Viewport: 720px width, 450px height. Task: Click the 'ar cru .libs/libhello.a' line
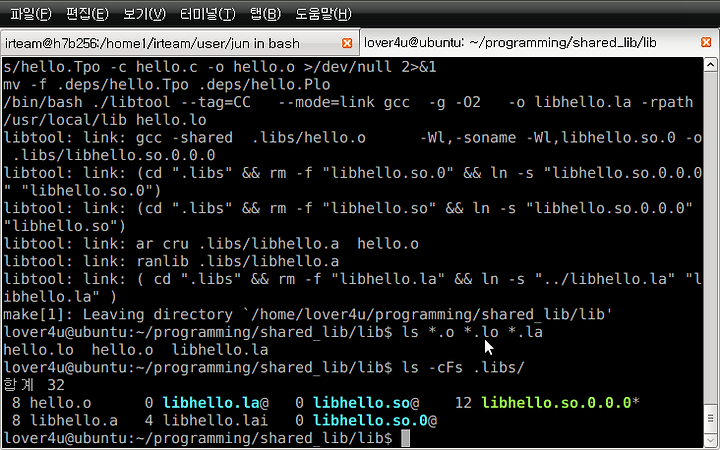coord(211,243)
